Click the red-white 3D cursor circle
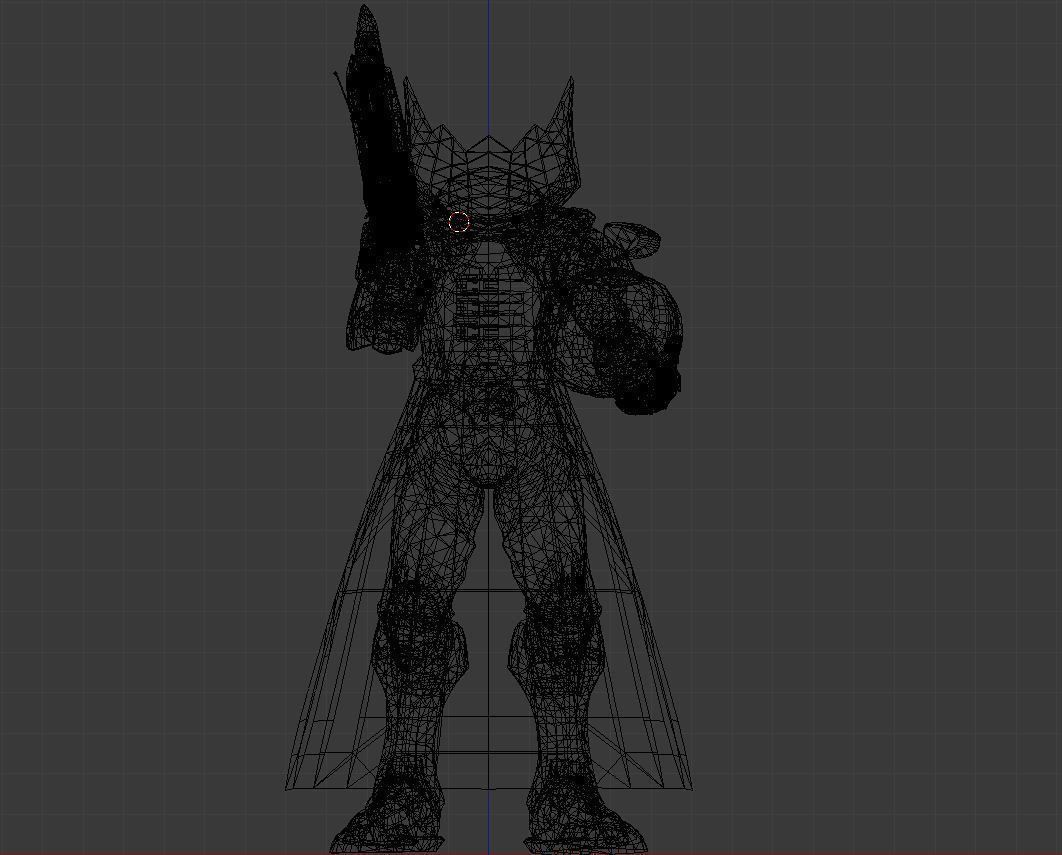 click(x=459, y=222)
